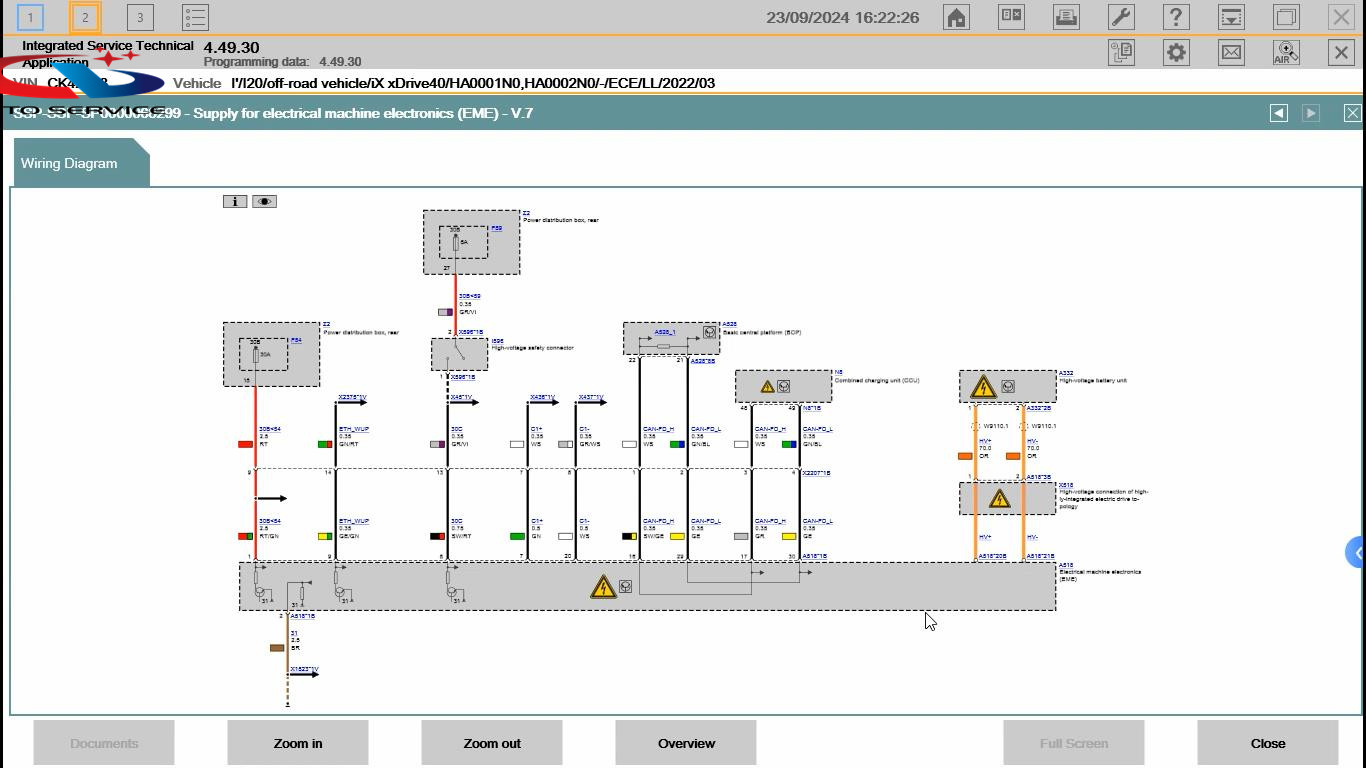Open component link A332
The width and height of the screenshot is (1366, 768).
tap(1066, 373)
